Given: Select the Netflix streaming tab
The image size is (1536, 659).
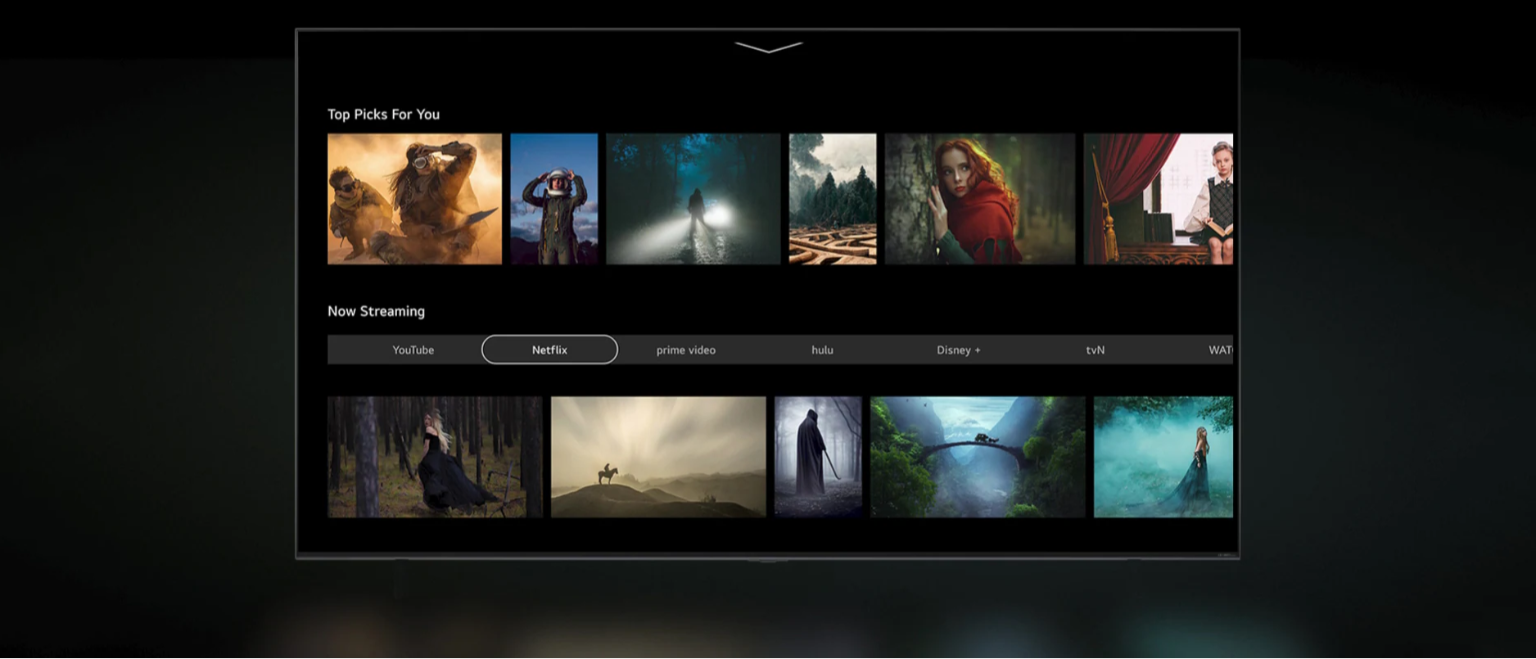Looking at the screenshot, I should (549, 350).
